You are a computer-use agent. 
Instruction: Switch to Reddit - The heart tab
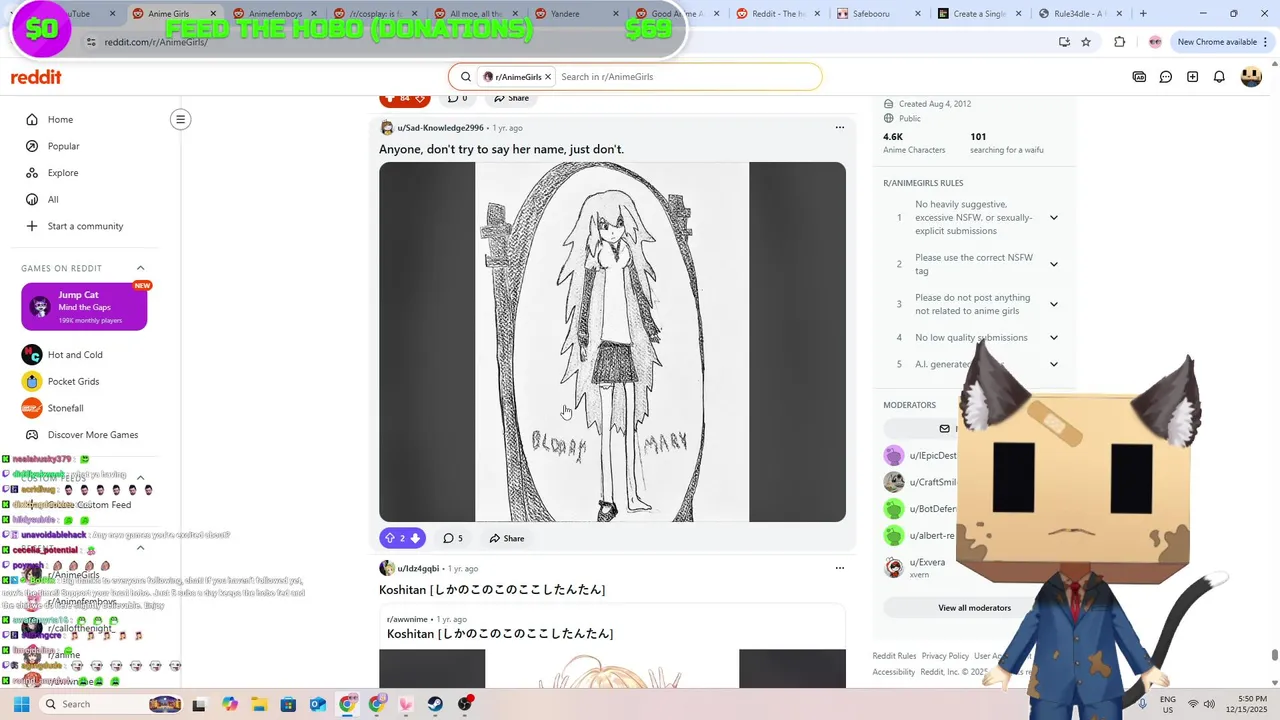(777, 14)
